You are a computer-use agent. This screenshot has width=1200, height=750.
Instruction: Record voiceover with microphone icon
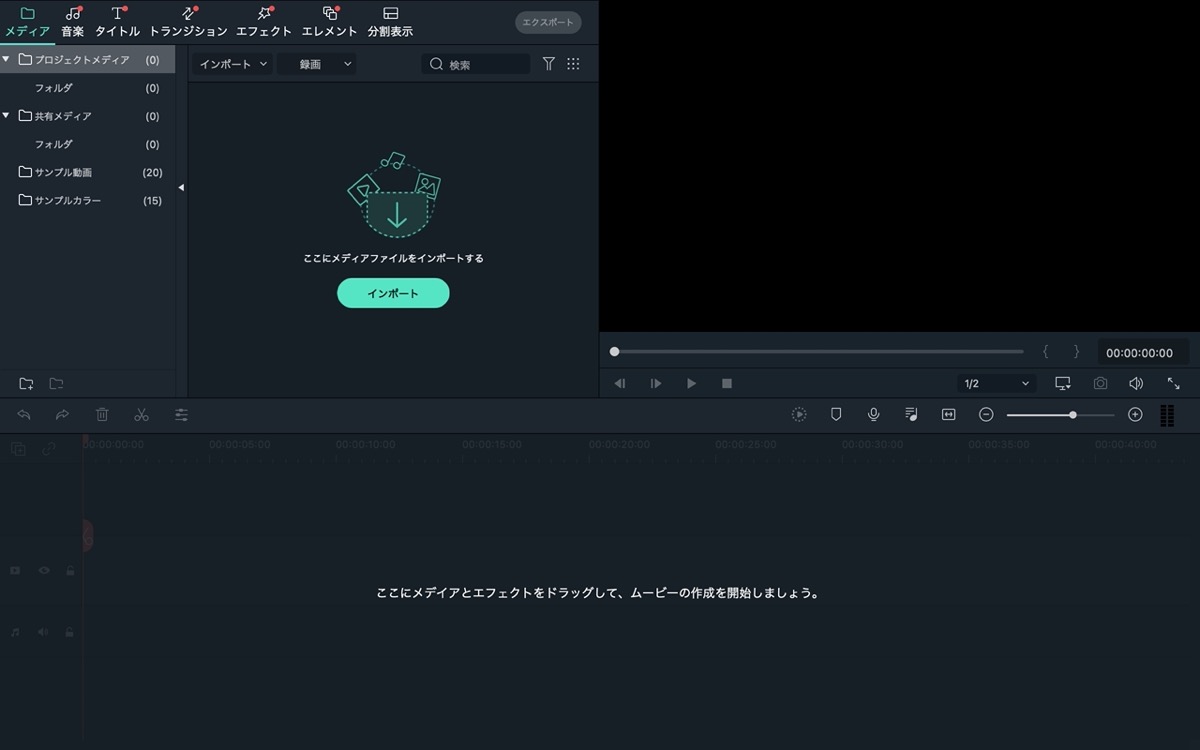pyautogui.click(x=874, y=414)
